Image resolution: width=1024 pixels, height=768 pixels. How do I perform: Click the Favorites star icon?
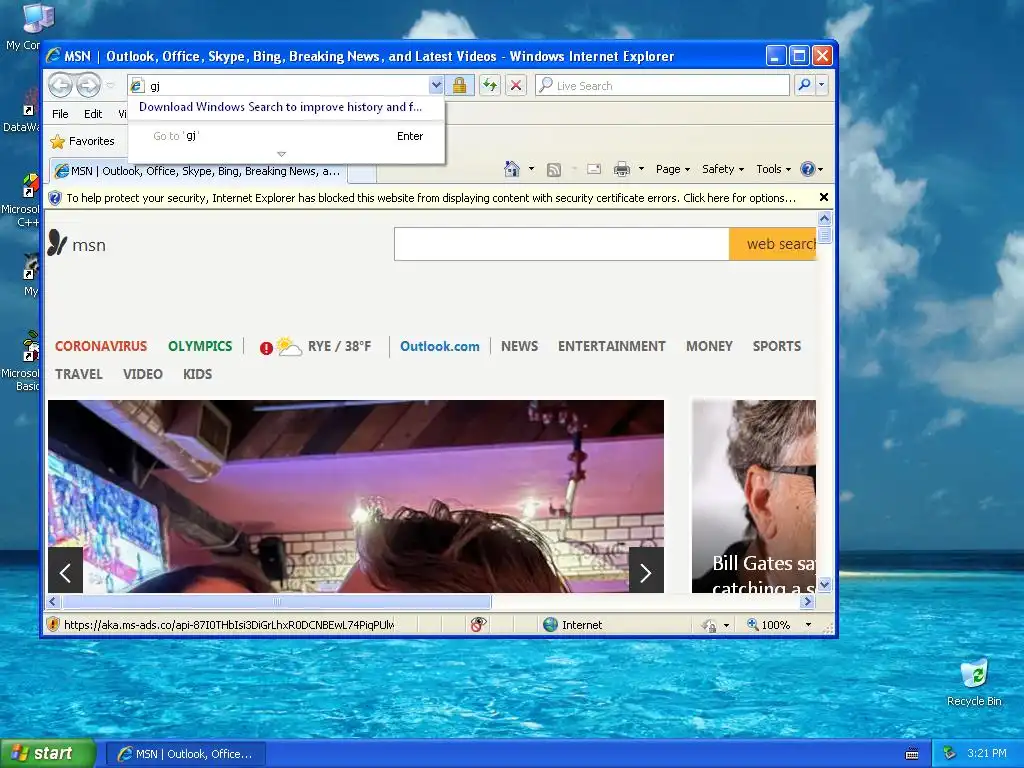(x=57, y=141)
